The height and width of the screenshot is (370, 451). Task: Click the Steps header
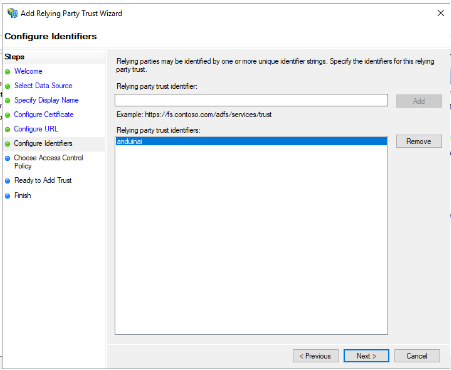click(x=14, y=57)
